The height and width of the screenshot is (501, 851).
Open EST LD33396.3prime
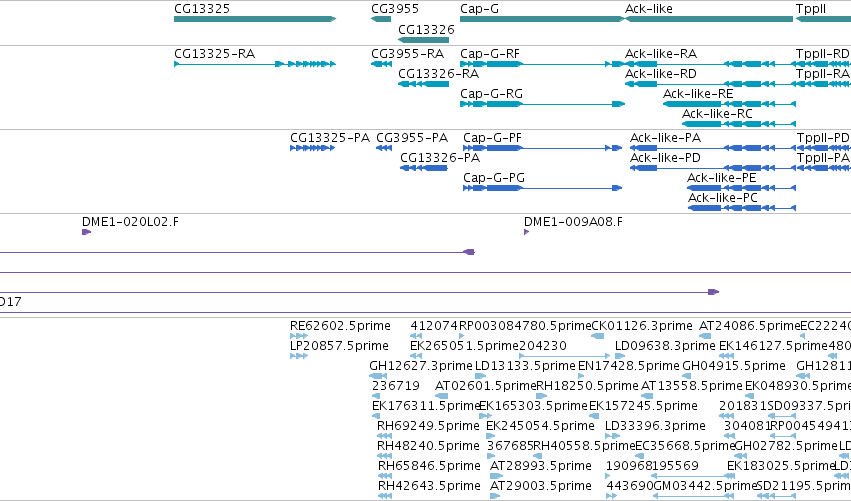tap(655, 426)
